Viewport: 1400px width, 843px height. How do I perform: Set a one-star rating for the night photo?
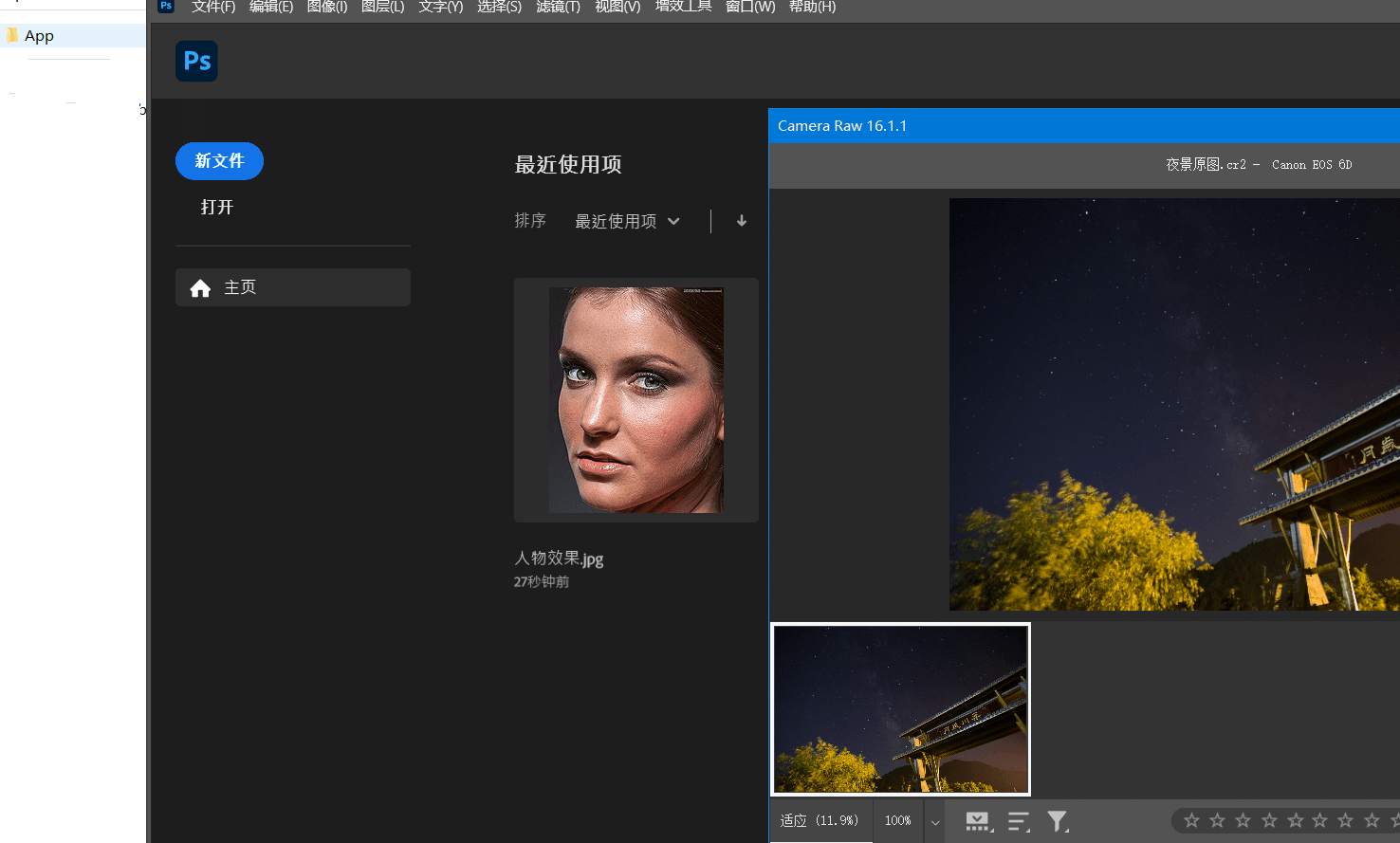click(x=1191, y=821)
